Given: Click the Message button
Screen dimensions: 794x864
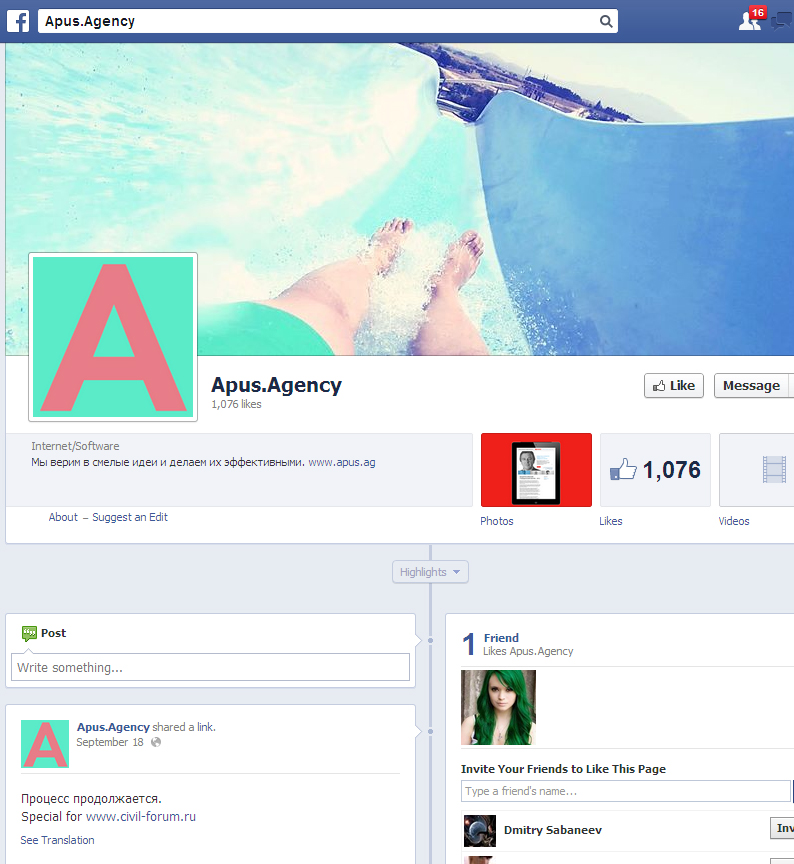Looking at the screenshot, I should [752, 386].
